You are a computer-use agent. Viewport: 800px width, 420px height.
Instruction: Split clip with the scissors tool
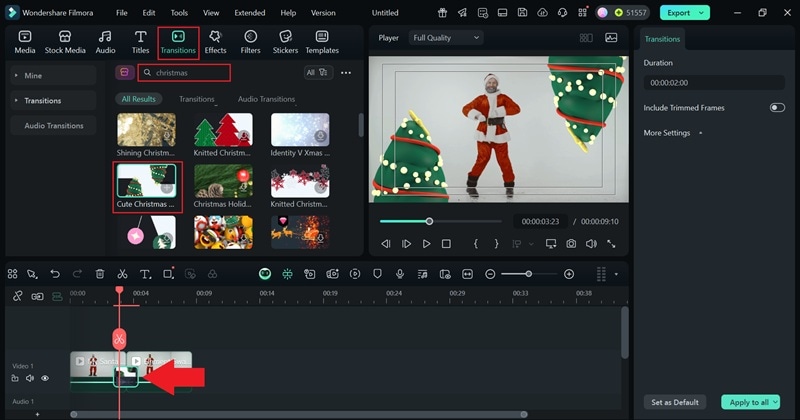(x=122, y=274)
